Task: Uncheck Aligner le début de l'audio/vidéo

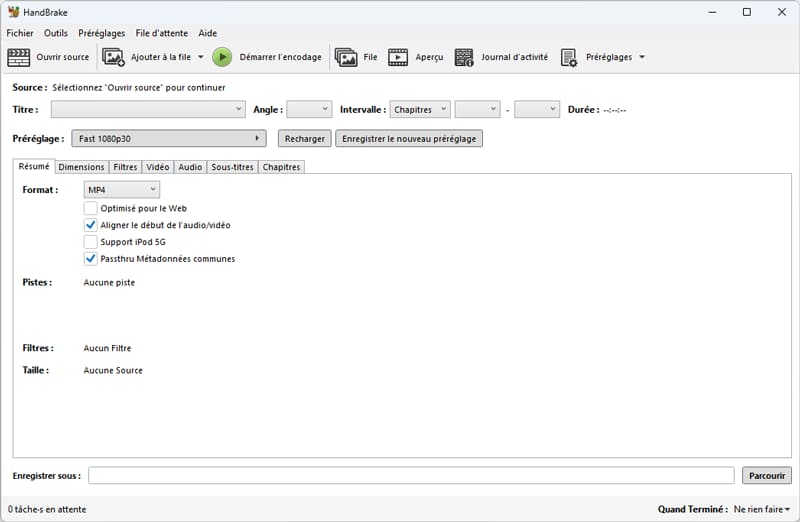Action: [91, 226]
